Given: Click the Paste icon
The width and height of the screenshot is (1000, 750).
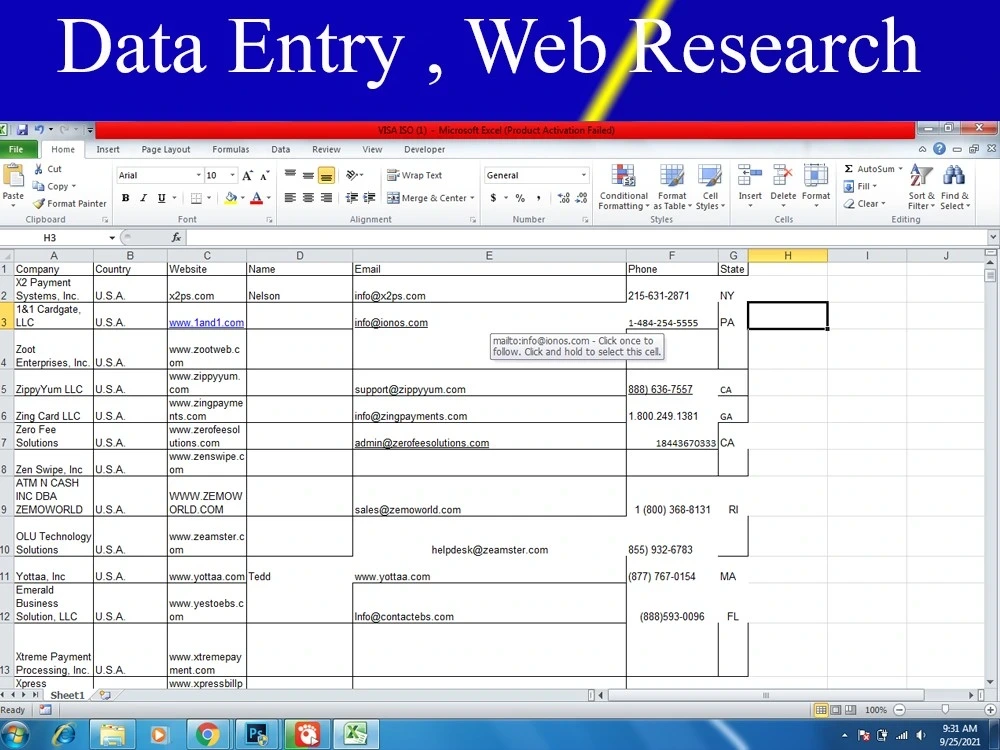Looking at the screenshot, I should pyautogui.click(x=13, y=175).
